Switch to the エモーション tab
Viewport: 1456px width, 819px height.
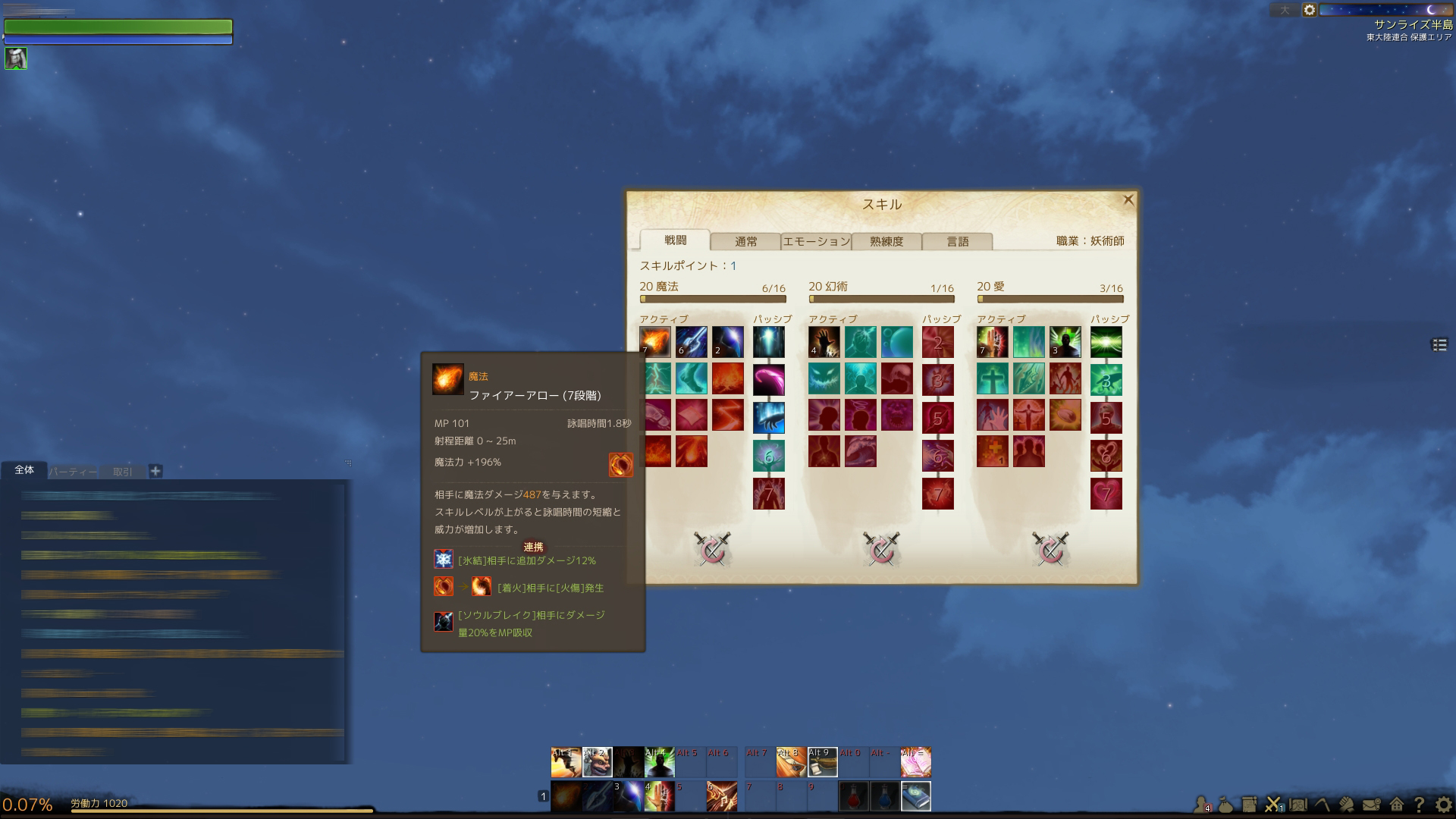click(816, 241)
